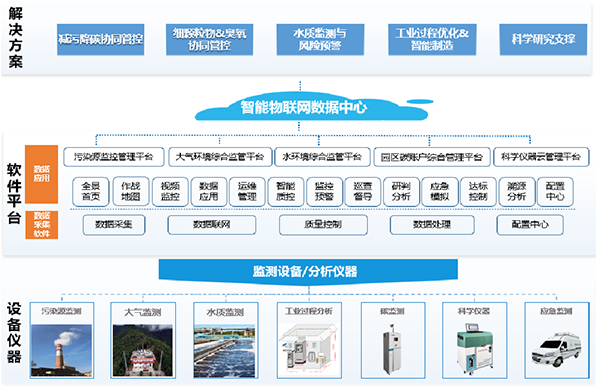600x388 pixels.
Task: Click the 工业过程分析 card title
Action: [309, 311]
